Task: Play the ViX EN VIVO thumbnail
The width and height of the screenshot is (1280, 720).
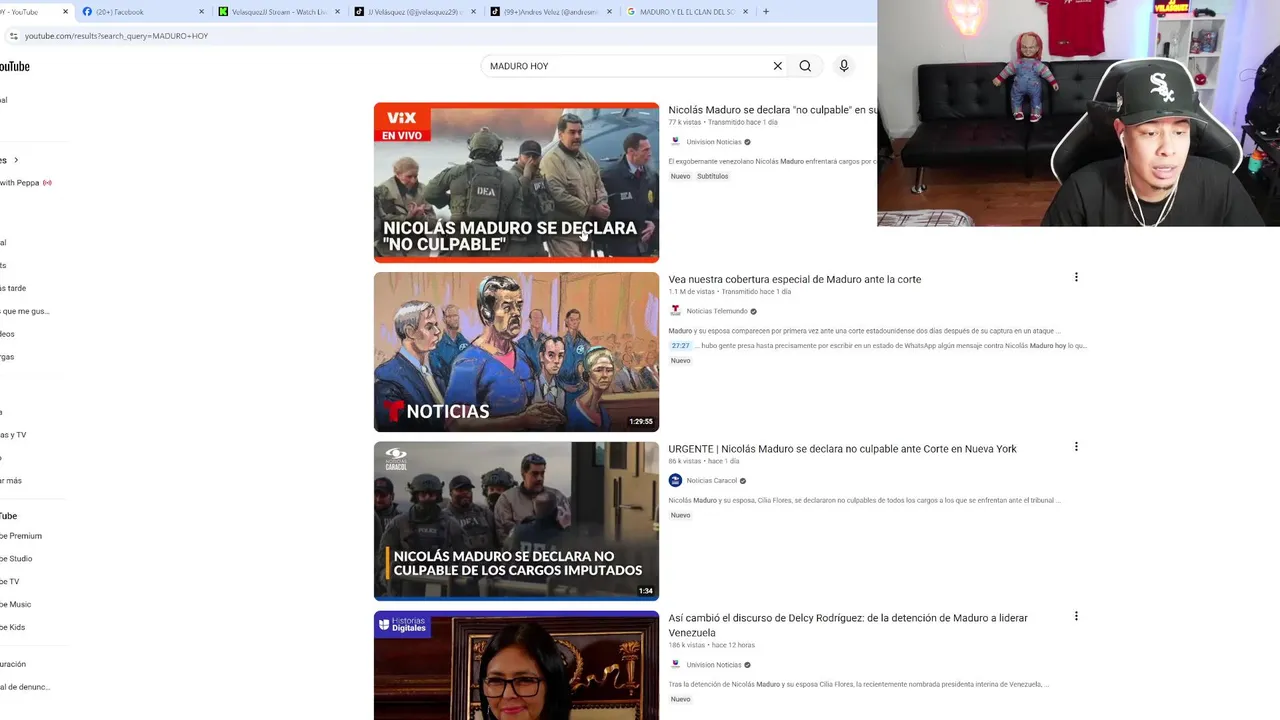Action: (516, 182)
